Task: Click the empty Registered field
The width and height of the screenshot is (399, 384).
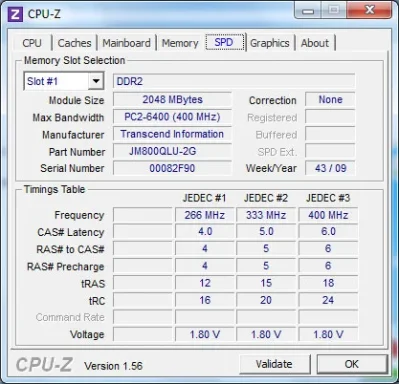Action: click(x=330, y=117)
